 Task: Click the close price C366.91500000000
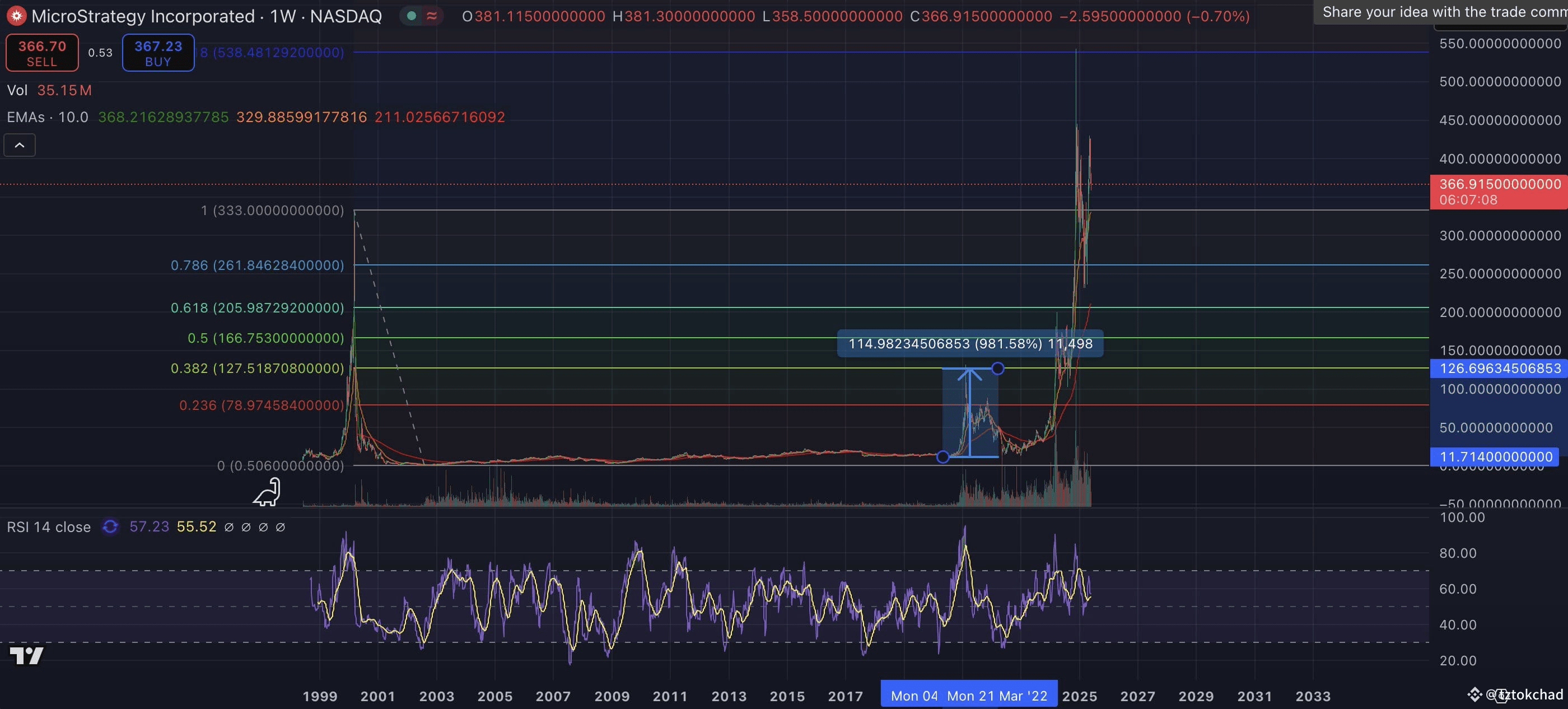981,16
